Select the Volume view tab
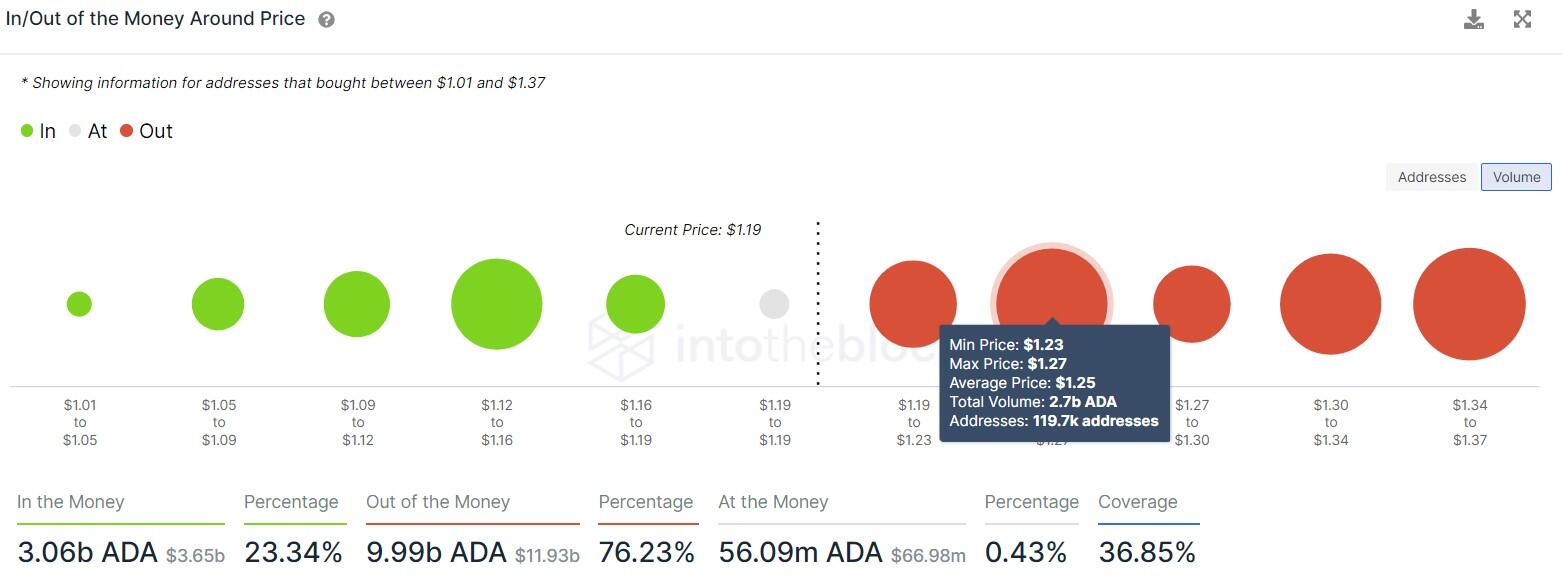The width and height of the screenshot is (1562, 585). pyautogui.click(x=1516, y=177)
